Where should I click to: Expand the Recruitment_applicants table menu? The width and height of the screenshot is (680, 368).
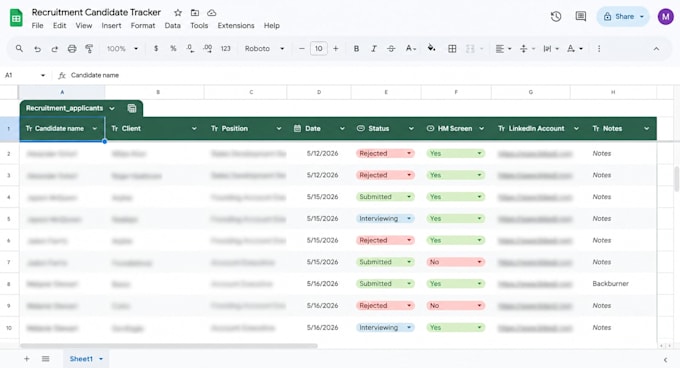(x=112, y=108)
